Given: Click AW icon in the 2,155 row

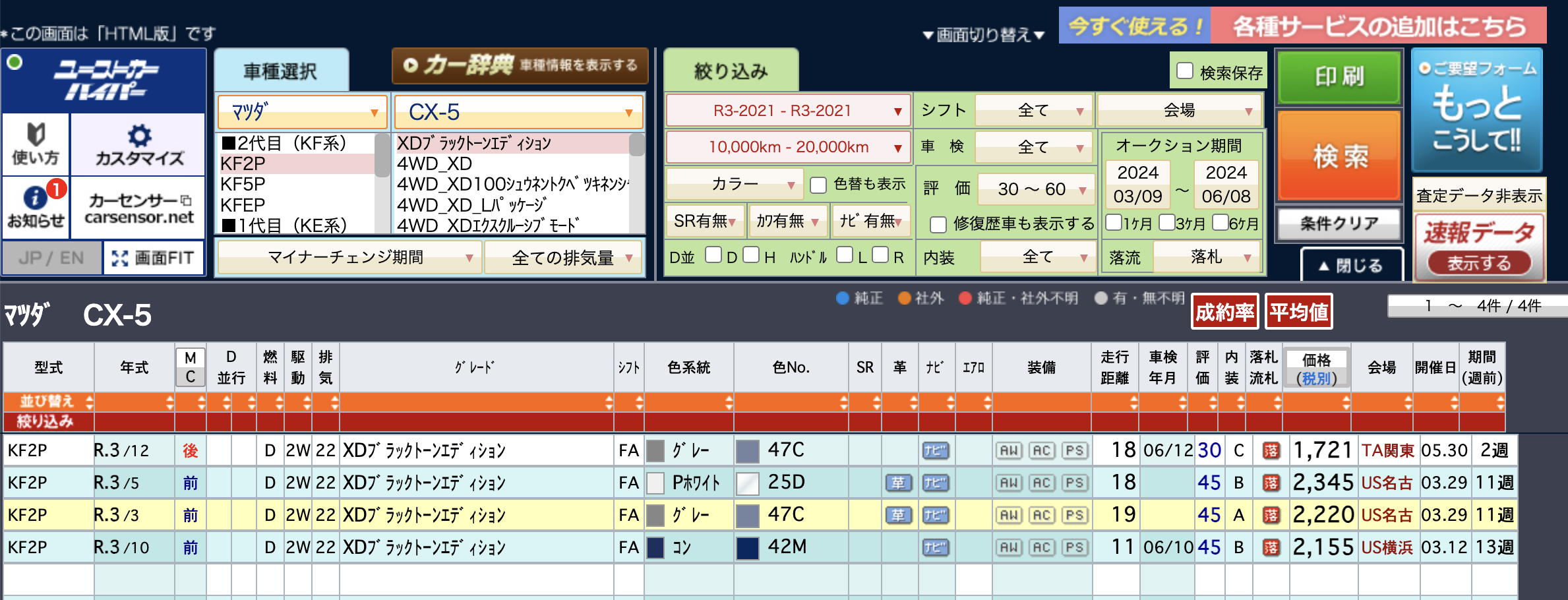Looking at the screenshot, I should (x=1009, y=547).
